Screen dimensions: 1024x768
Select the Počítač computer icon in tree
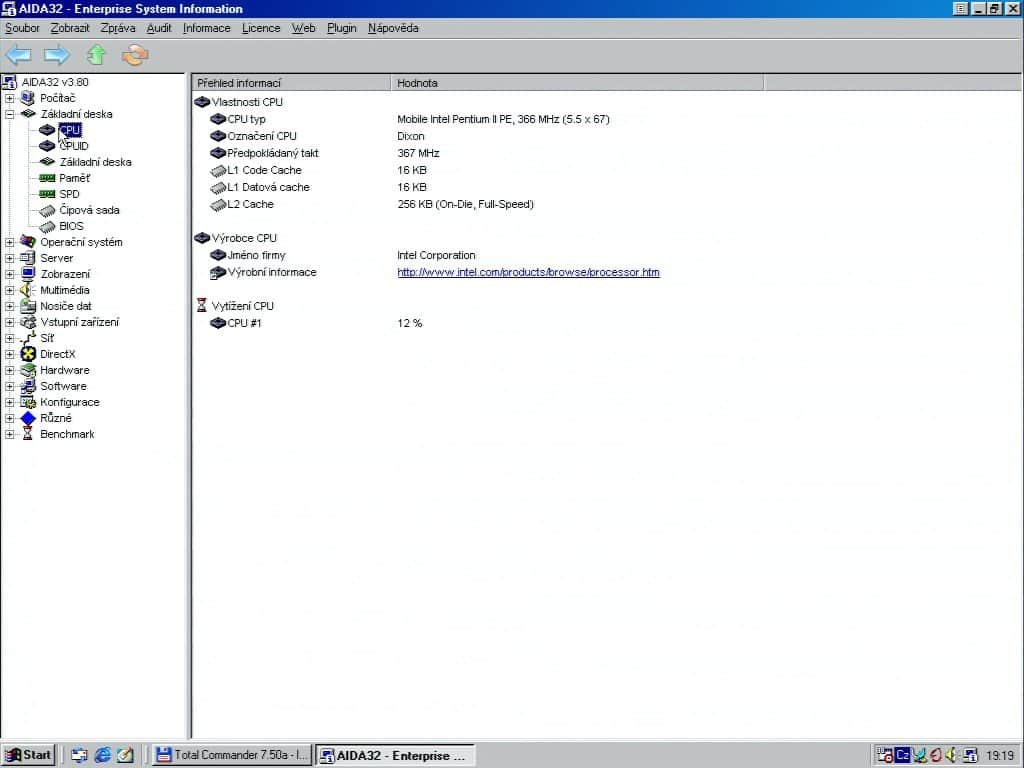(27, 98)
